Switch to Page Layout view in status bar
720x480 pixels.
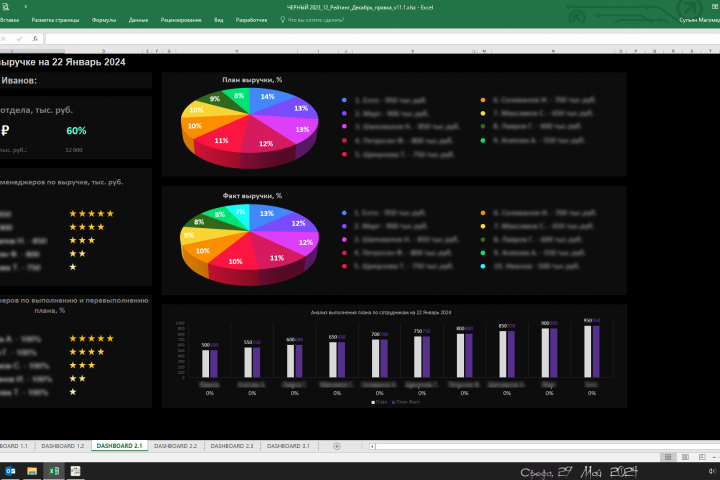685,457
